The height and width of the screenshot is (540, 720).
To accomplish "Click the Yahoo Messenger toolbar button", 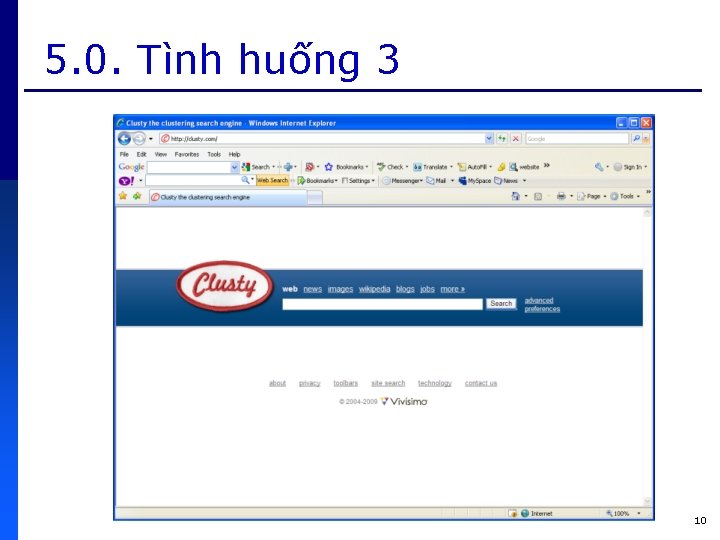I will [403, 181].
